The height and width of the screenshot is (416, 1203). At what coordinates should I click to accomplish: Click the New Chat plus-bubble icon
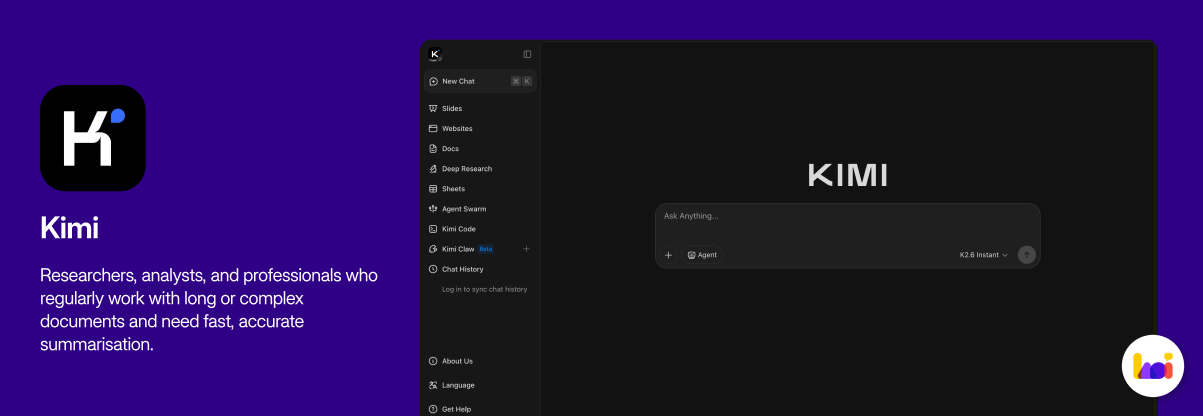[433, 81]
